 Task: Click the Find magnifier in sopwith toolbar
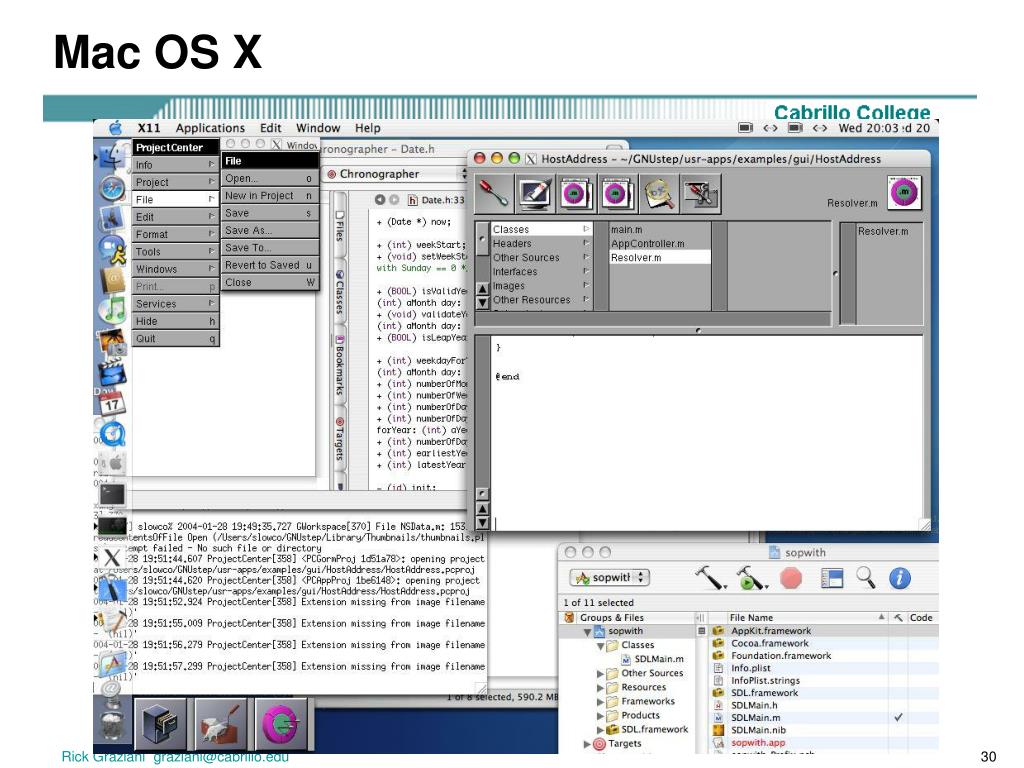click(866, 577)
